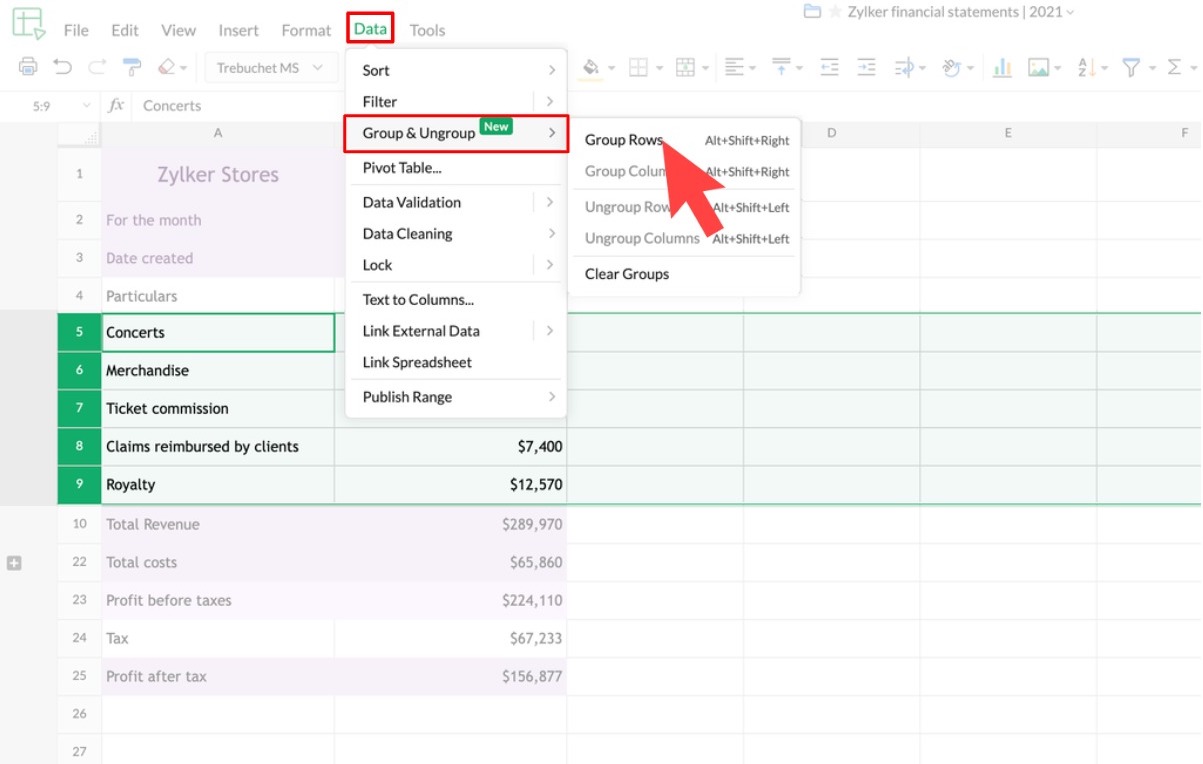Choose Group Rows from submenu

(x=624, y=140)
